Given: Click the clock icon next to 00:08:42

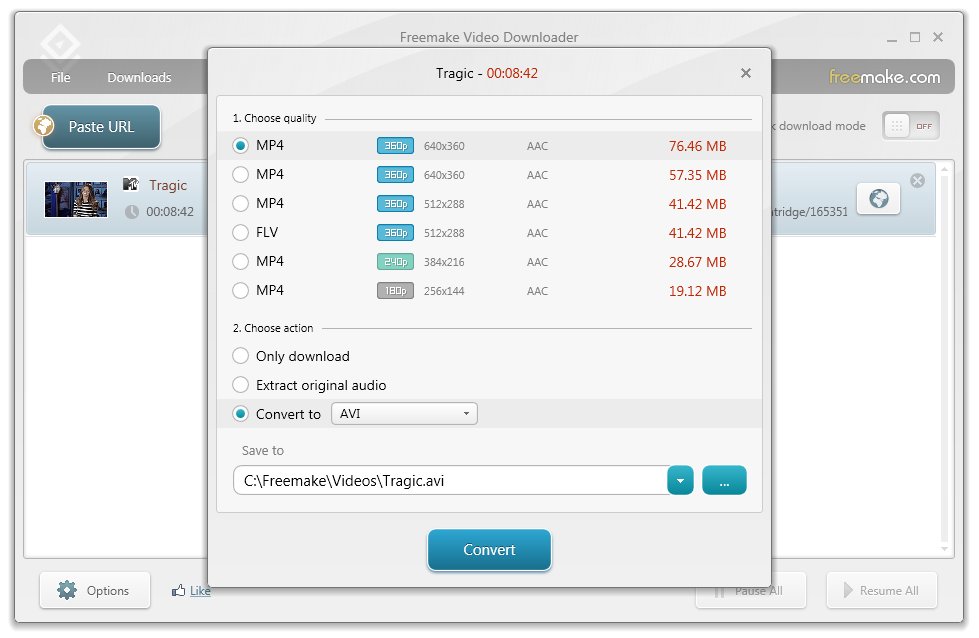Looking at the screenshot, I should coord(132,212).
